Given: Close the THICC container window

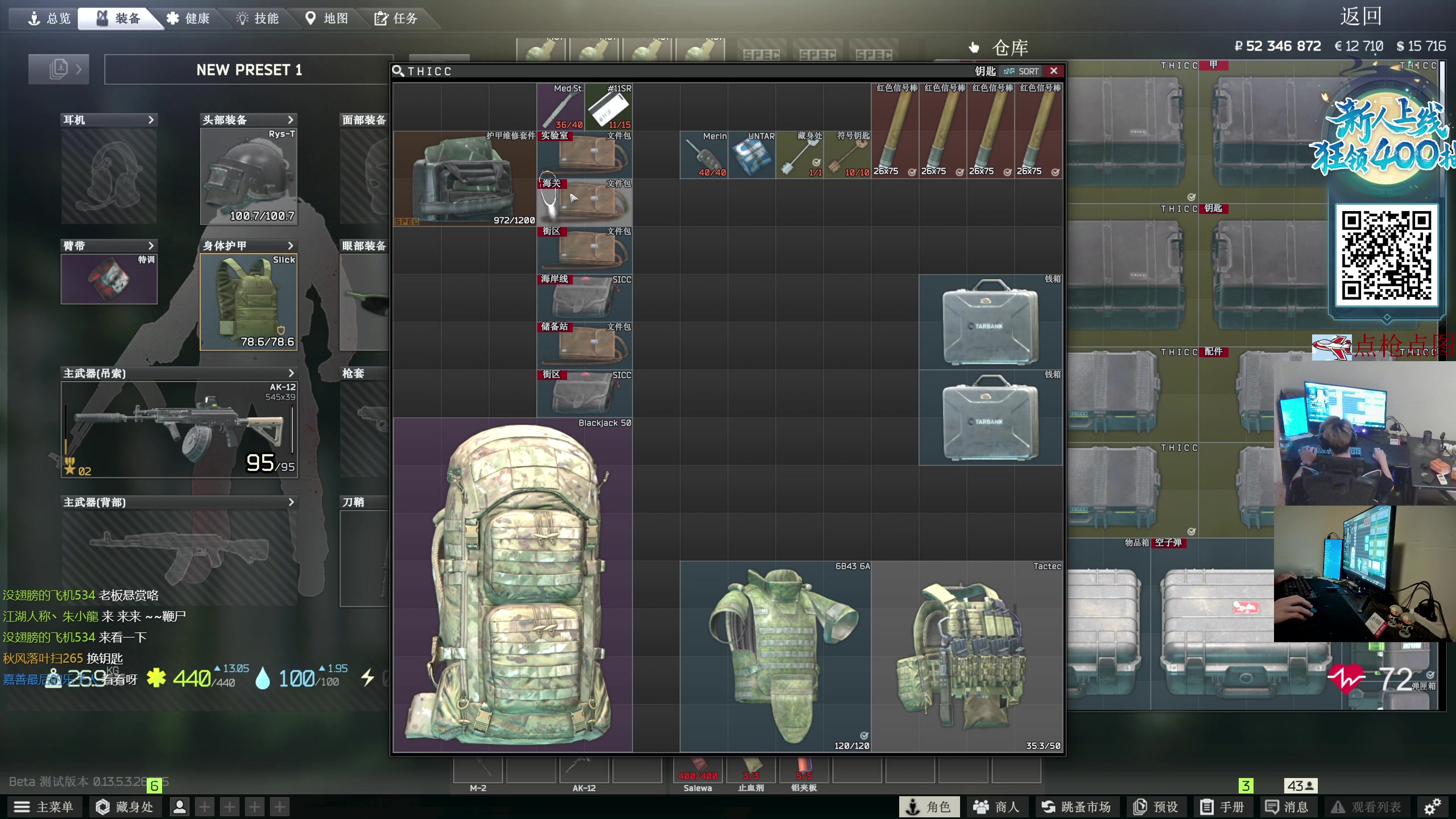Looking at the screenshot, I should 1054,71.
